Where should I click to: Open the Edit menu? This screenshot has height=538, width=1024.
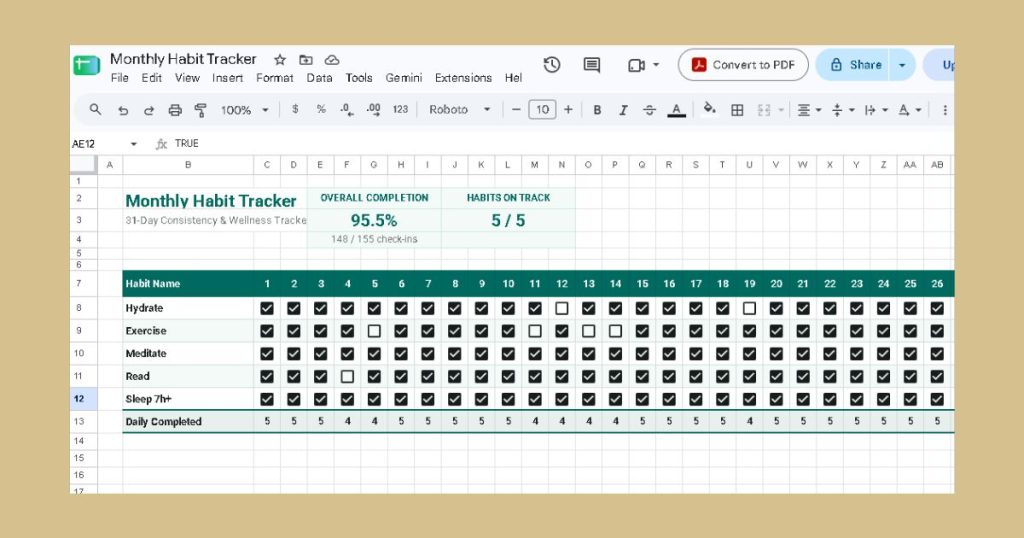[152, 78]
